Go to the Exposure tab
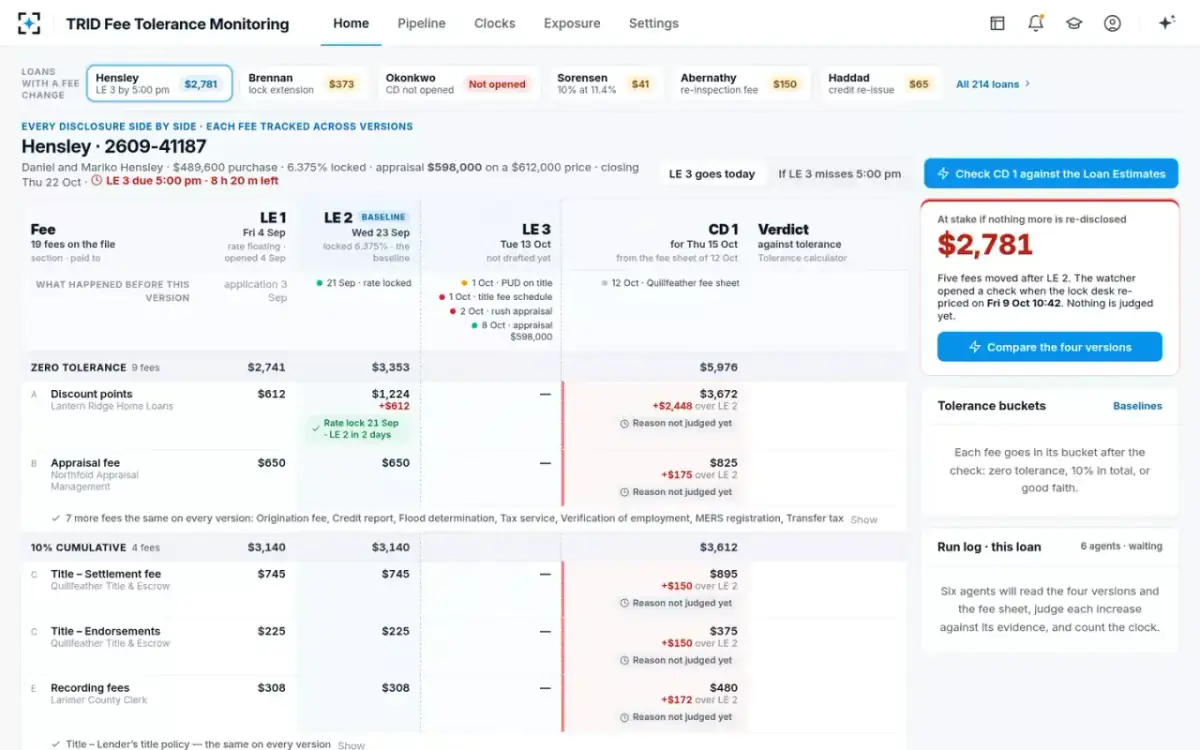This screenshot has width=1200, height=750. tap(572, 23)
